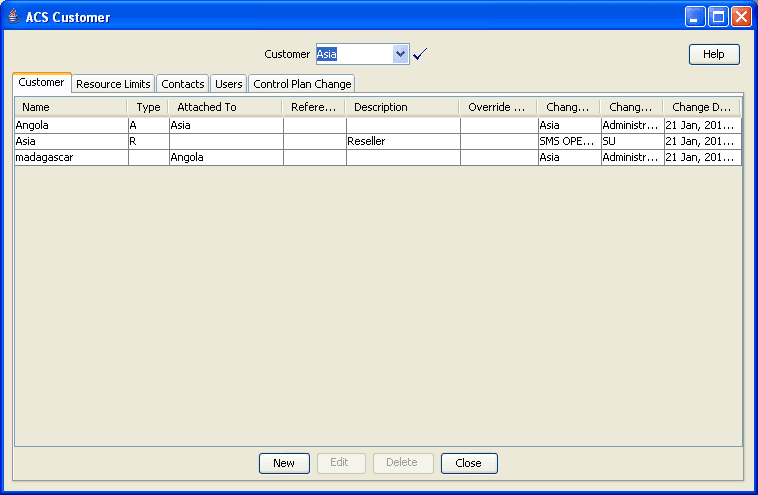Open the Customer dropdown arrow
Screen dimensions: 758x495
click(400, 54)
